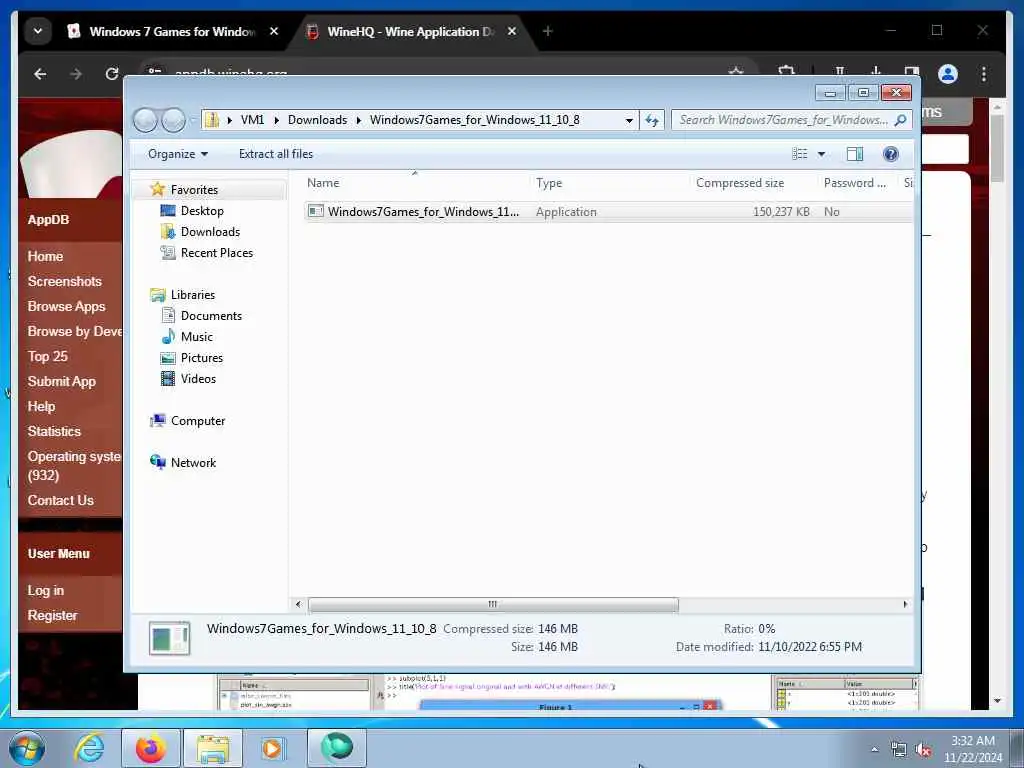Image resolution: width=1024 pixels, height=768 pixels.
Task: Click the refresh button beside address bar
Action: coord(652,120)
